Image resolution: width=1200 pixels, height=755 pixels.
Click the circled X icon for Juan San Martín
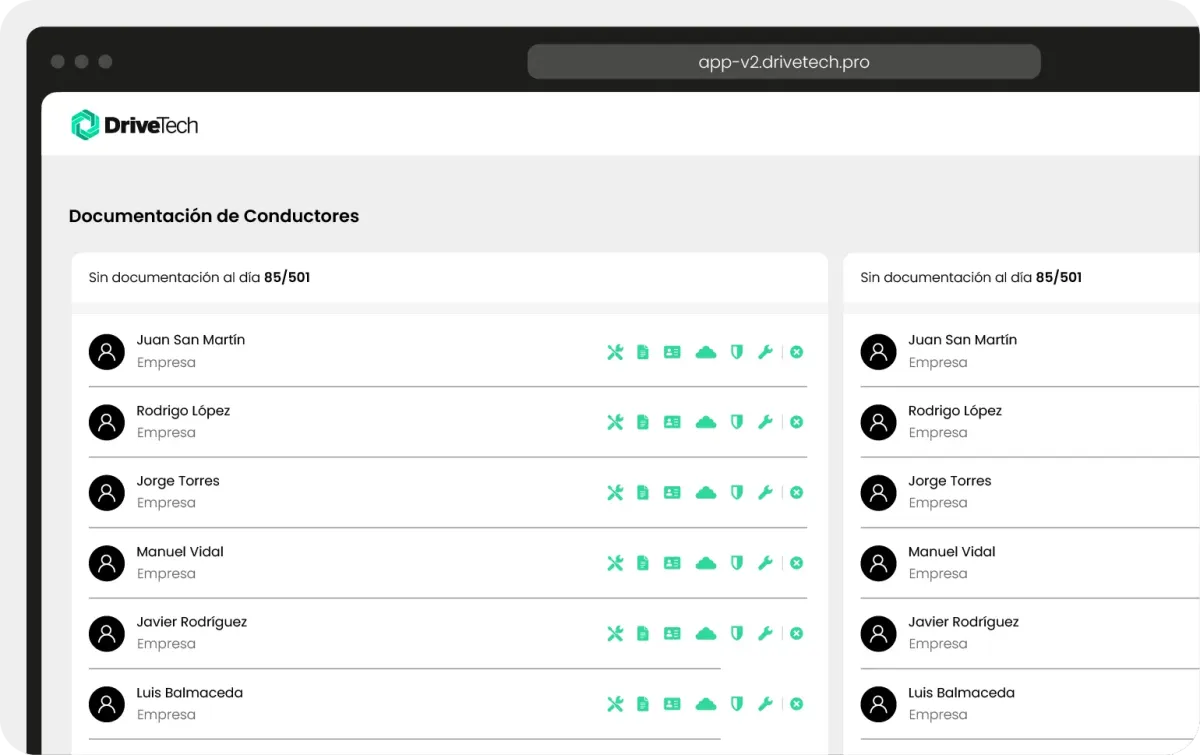click(797, 352)
